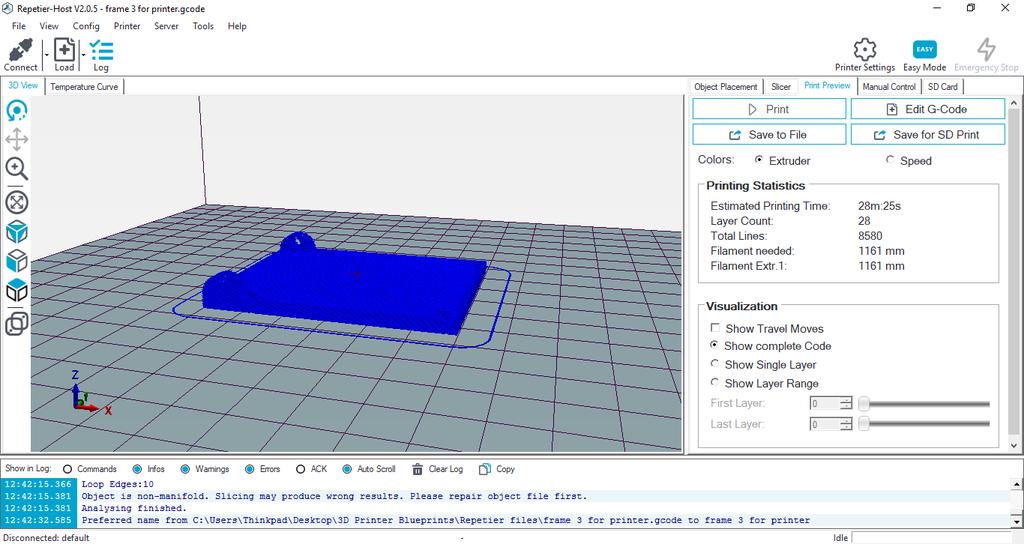Toggle parallel projection icon

(x=16, y=324)
